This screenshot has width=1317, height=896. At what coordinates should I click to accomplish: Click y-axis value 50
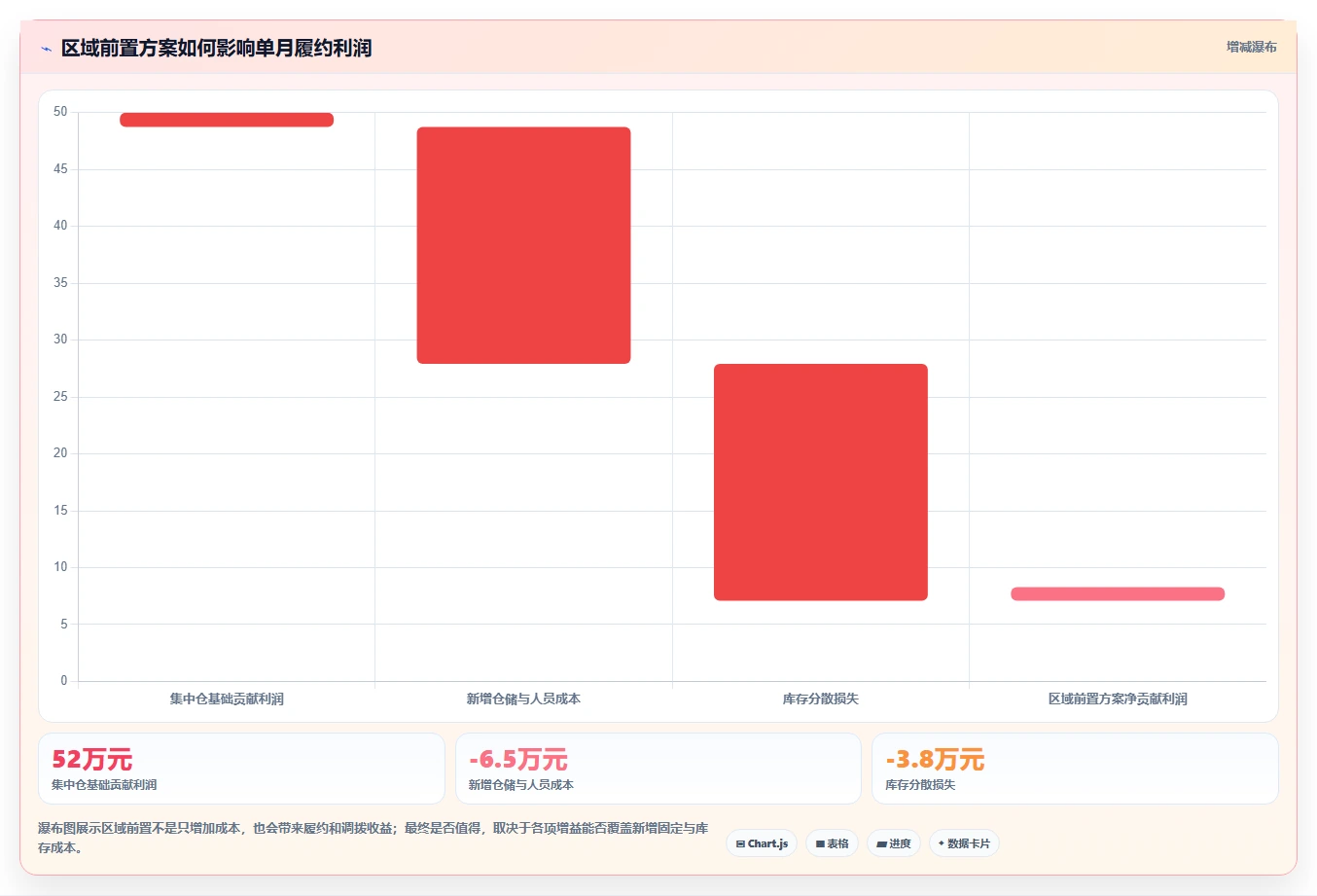[x=60, y=112]
